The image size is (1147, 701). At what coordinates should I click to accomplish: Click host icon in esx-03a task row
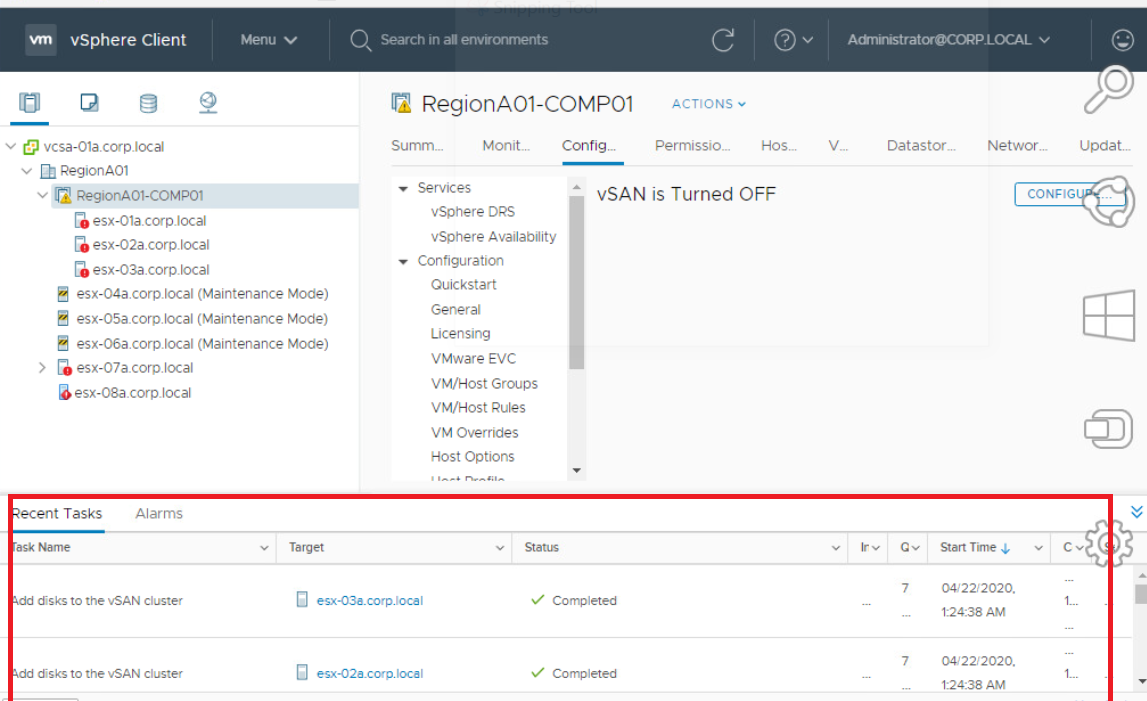tap(302, 600)
